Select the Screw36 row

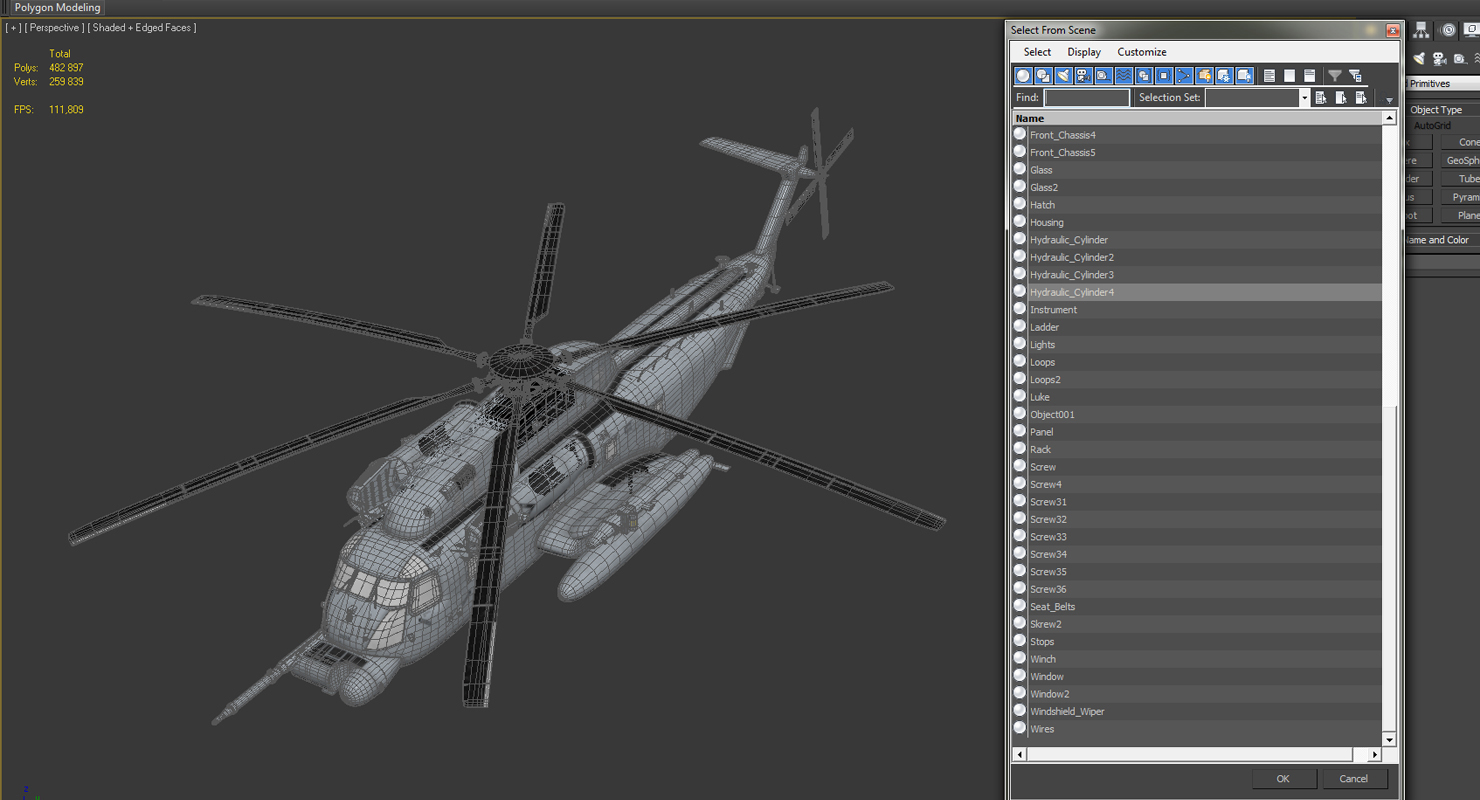coord(1197,589)
